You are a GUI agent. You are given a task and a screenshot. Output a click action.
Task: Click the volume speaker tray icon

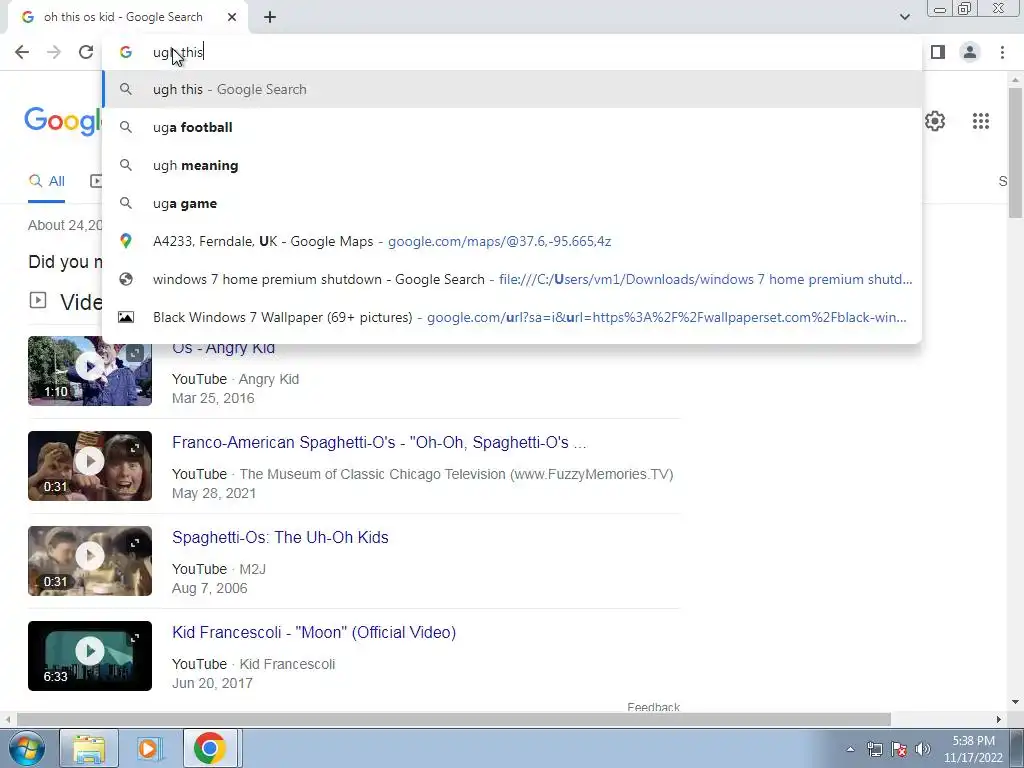tap(923, 749)
